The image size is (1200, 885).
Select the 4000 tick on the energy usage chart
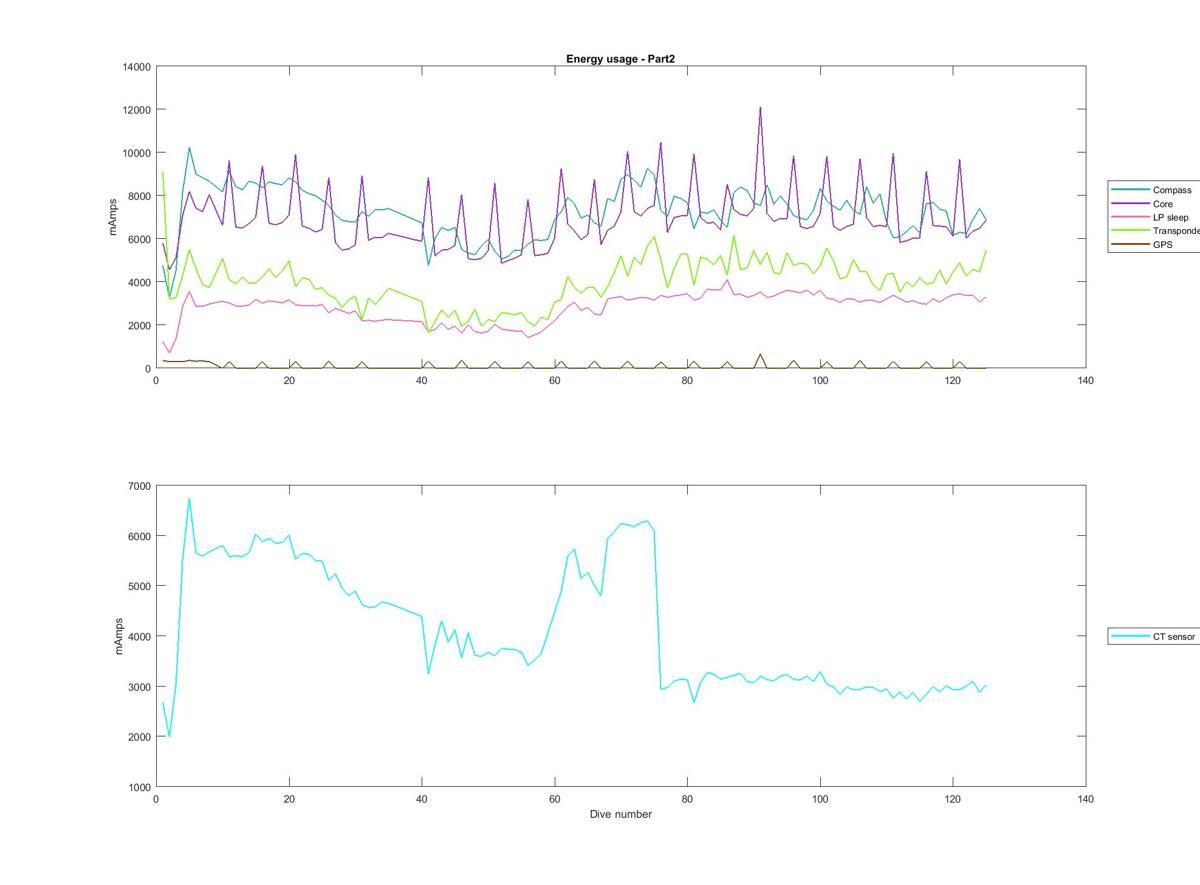click(140, 282)
